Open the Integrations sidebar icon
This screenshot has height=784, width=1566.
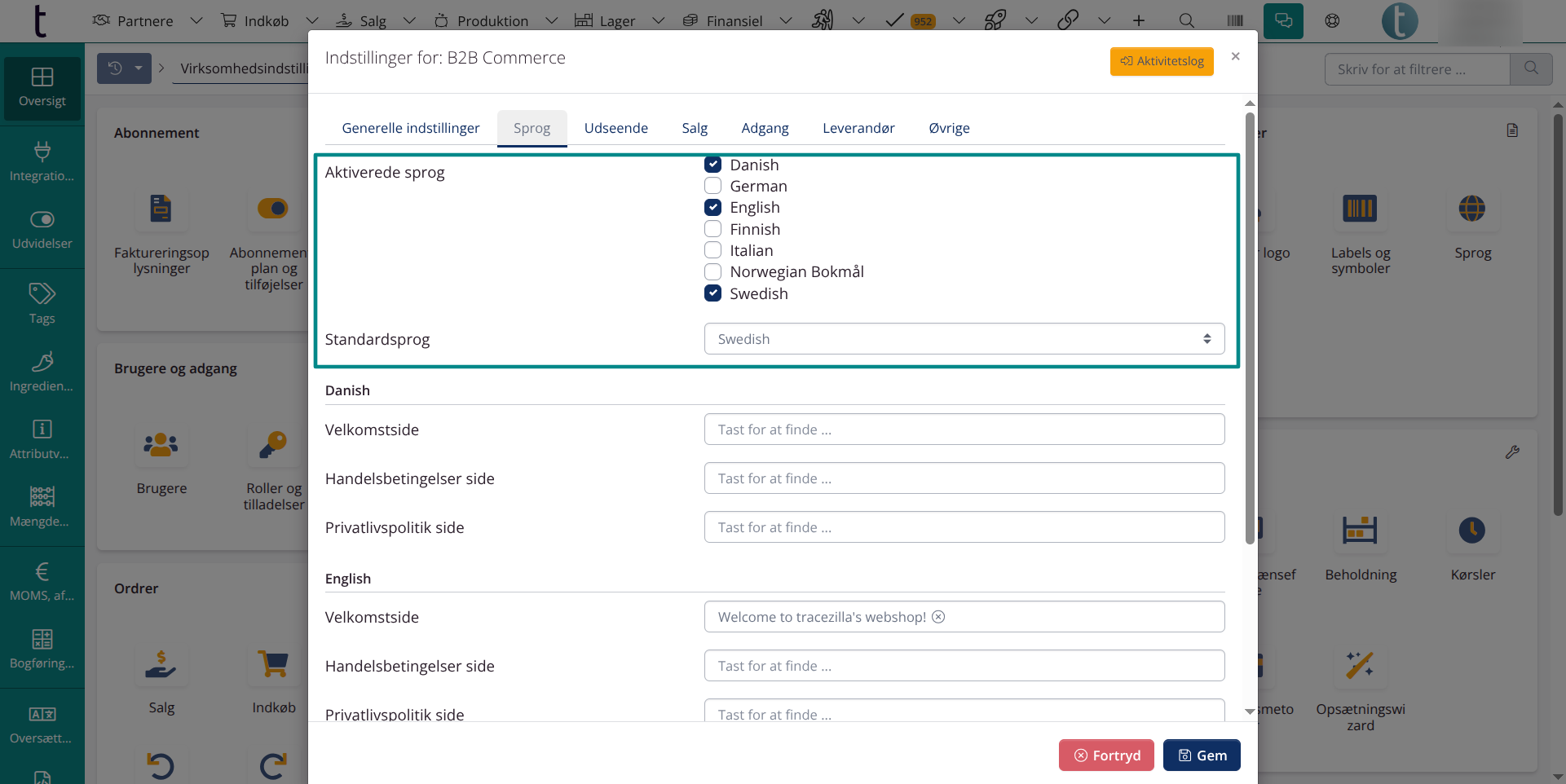tap(42, 161)
